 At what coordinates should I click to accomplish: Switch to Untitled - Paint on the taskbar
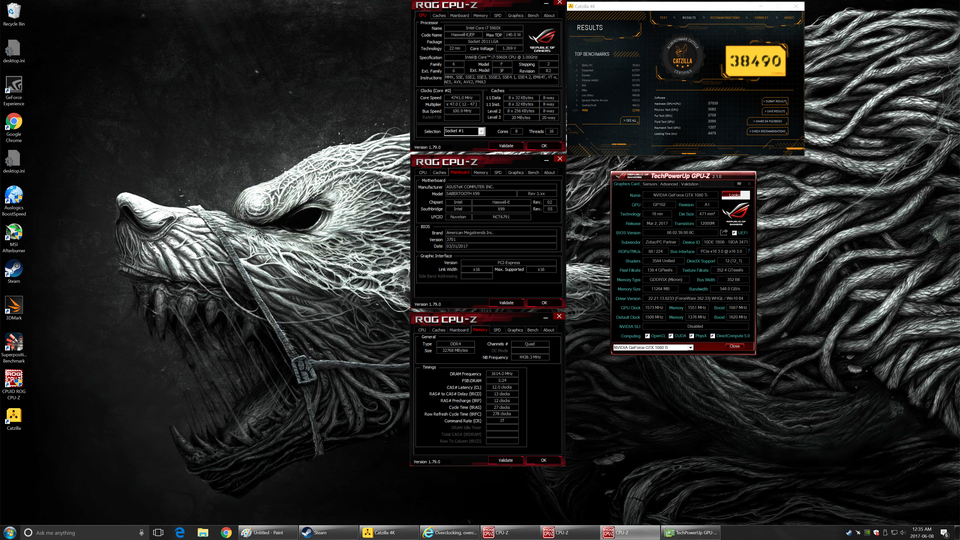[x=267, y=533]
